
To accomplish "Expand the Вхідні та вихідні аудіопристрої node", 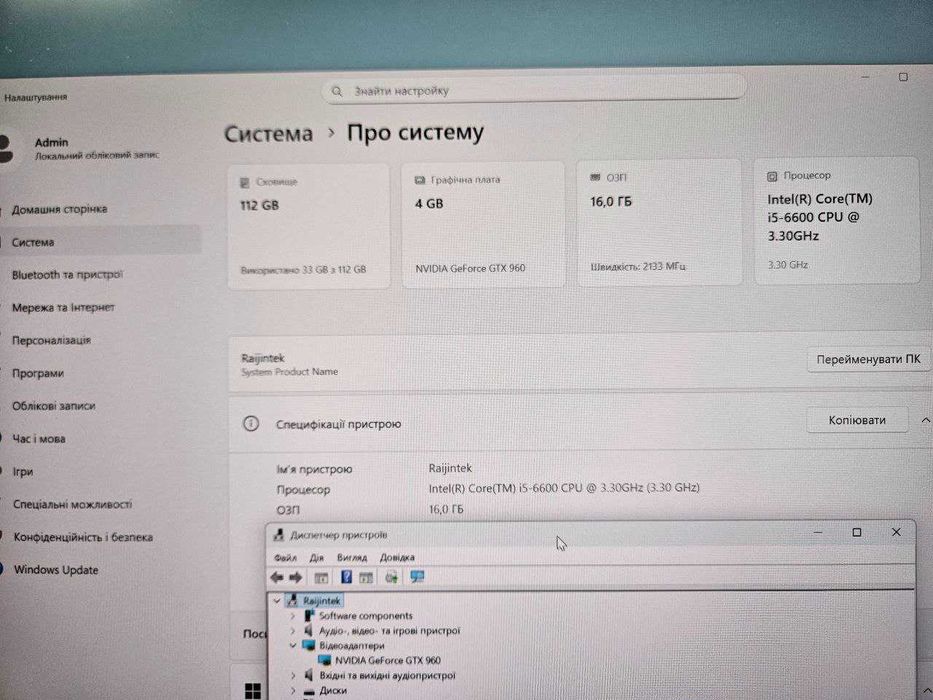I will (x=293, y=676).
